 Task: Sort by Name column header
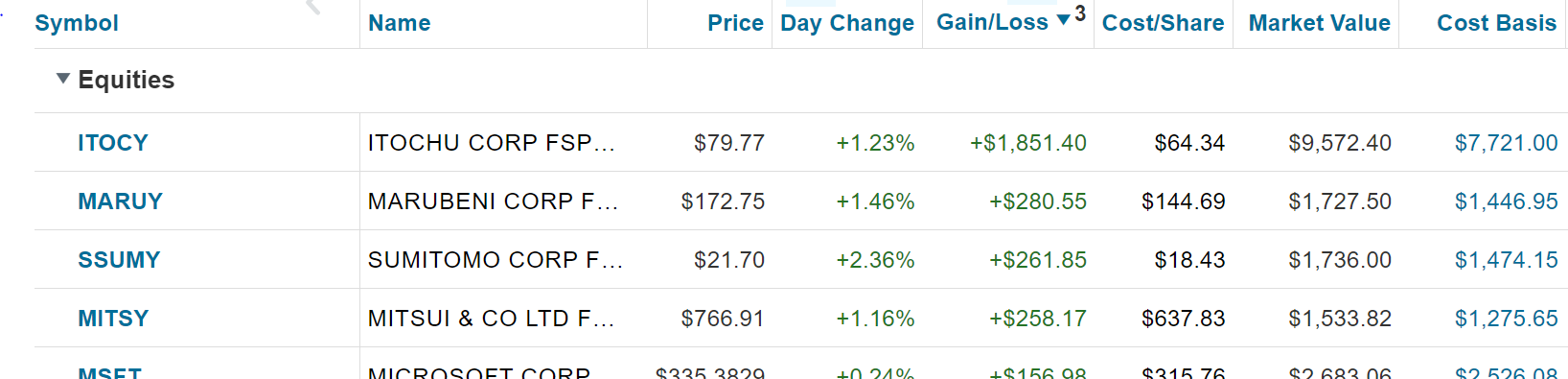400,23
